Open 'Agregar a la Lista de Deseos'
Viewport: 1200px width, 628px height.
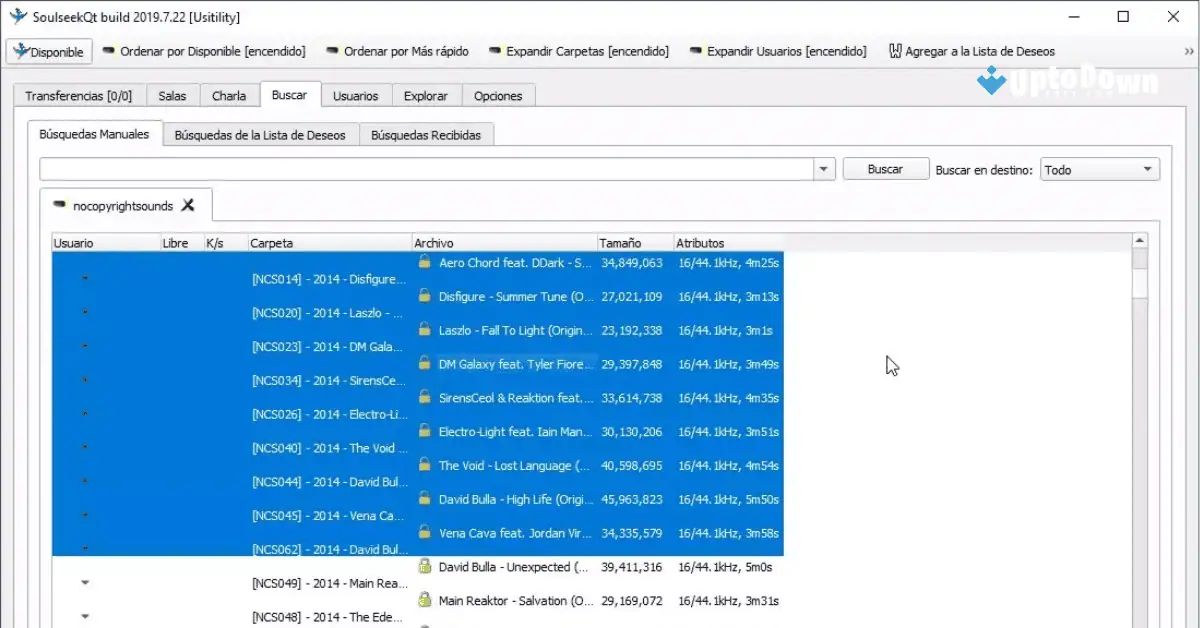point(970,50)
